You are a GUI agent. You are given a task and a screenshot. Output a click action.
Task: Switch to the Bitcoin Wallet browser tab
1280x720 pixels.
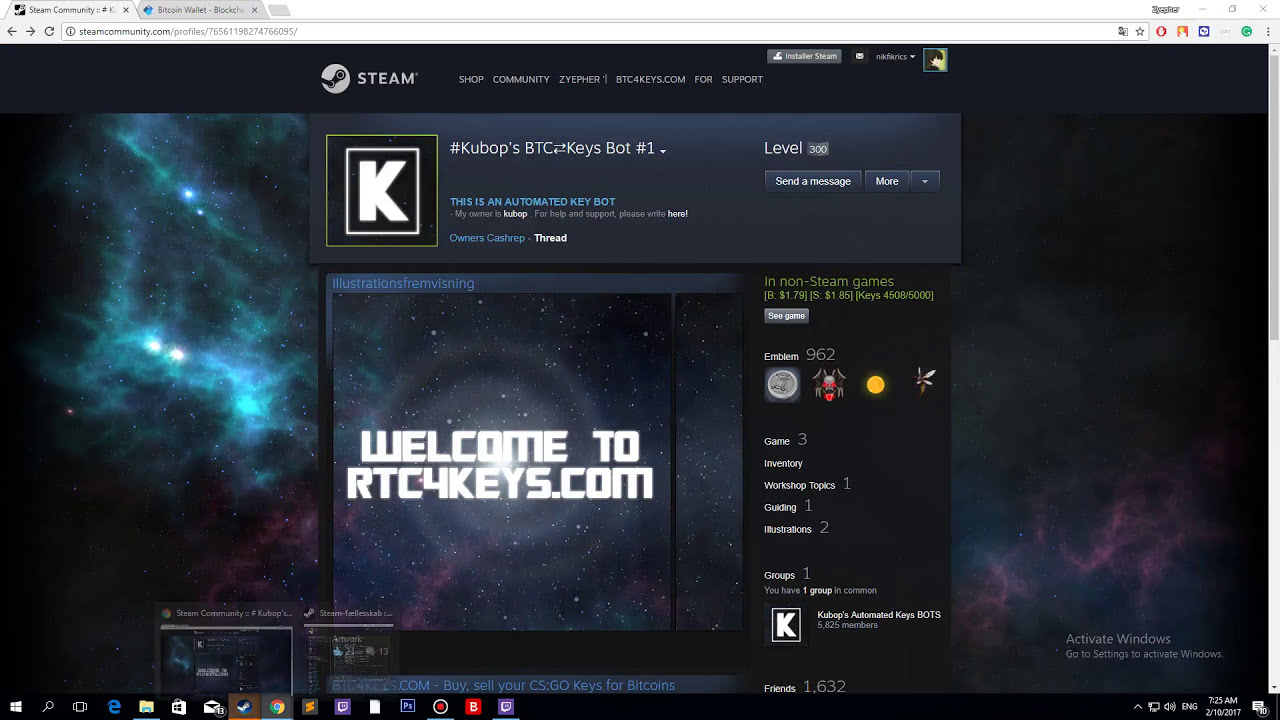point(201,10)
